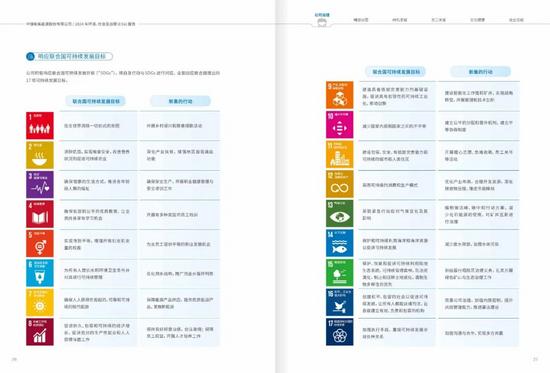Click the blue section title badge on the left page
The height and width of the screenshot is (373, 550).
click(69, 56)
